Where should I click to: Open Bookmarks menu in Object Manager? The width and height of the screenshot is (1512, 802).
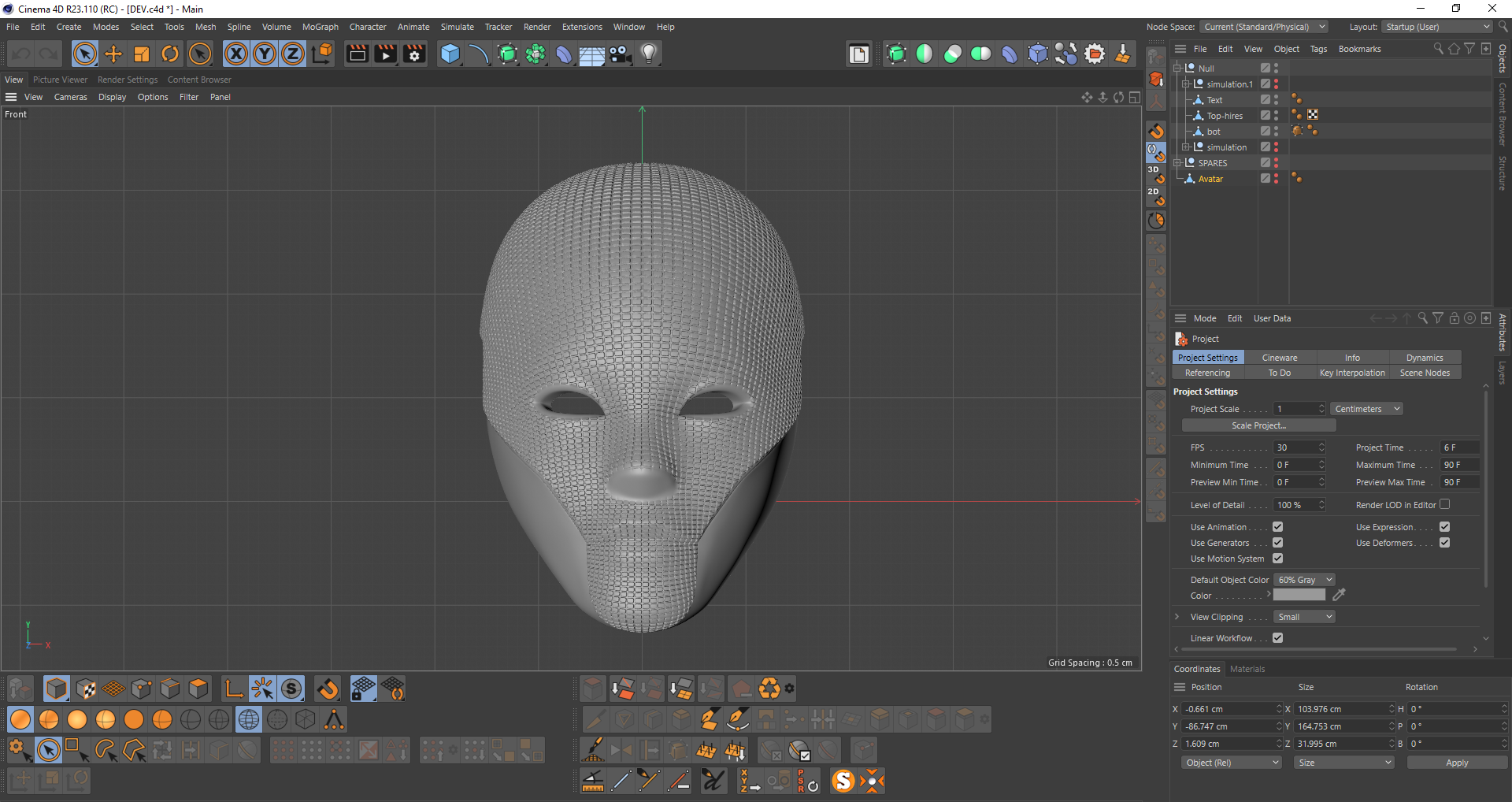pyautogui.click(x=1359, y=49)
